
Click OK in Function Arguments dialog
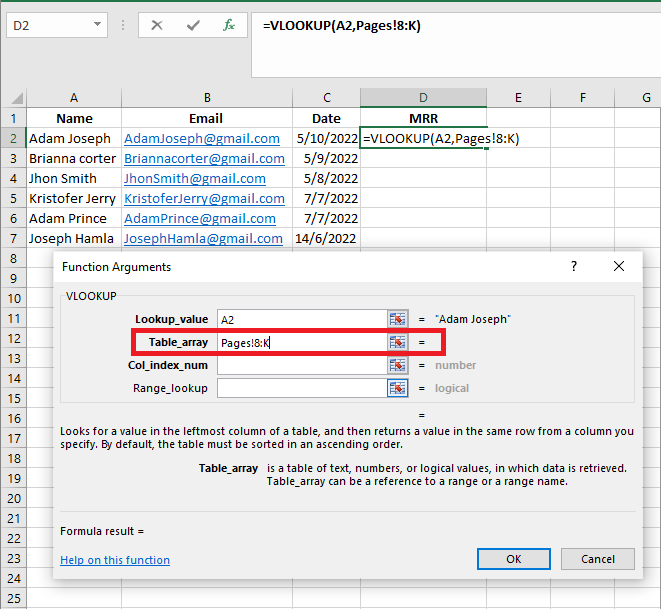pyautogui.click(x=513, y=559)
